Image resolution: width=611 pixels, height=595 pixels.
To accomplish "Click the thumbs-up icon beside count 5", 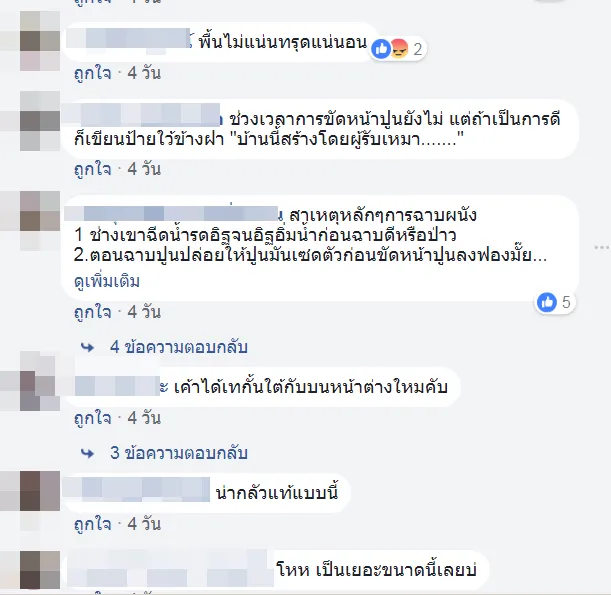I will [x=547, y=302].
